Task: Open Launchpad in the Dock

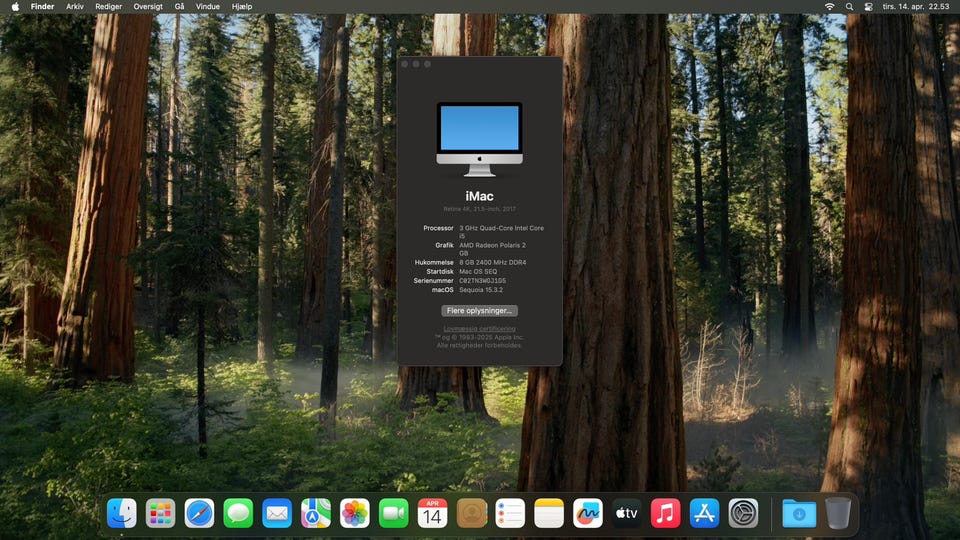Action: click(x=160, y=513)
